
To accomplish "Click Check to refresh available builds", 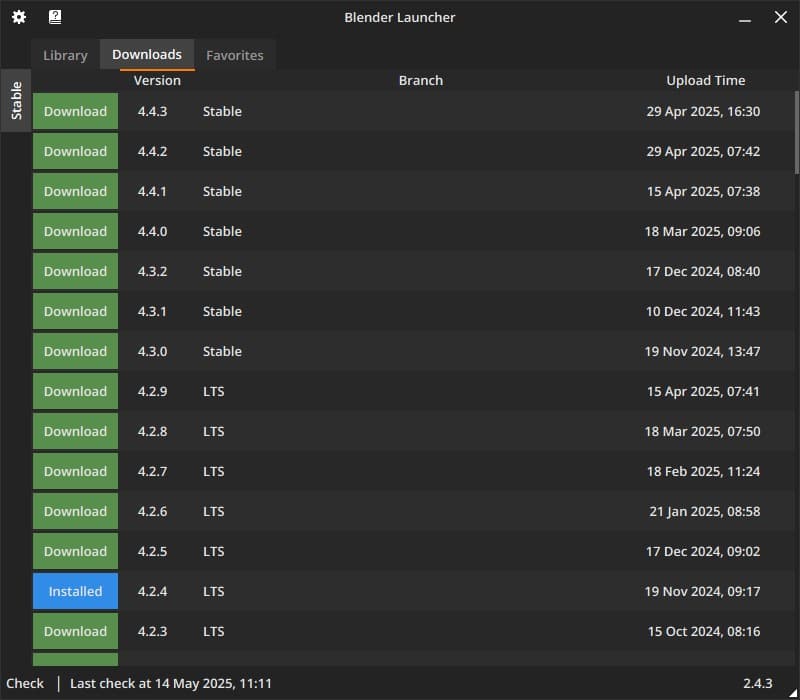I will click(25, 683).
